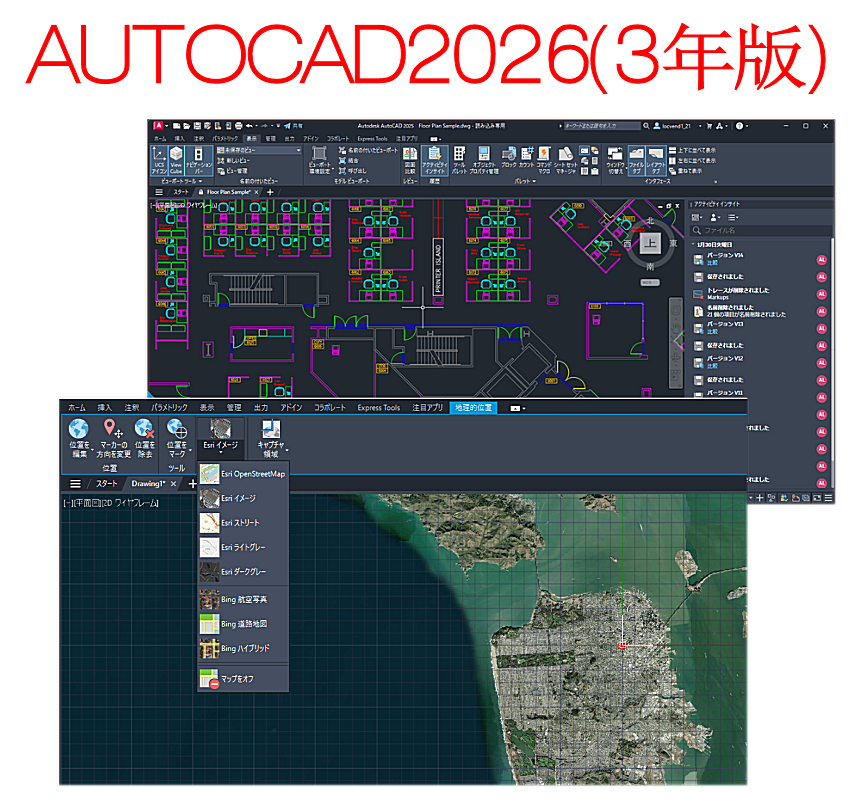Click the Undo arrow in quick access toolbar
852x799 pixels.
click(249, 126)
